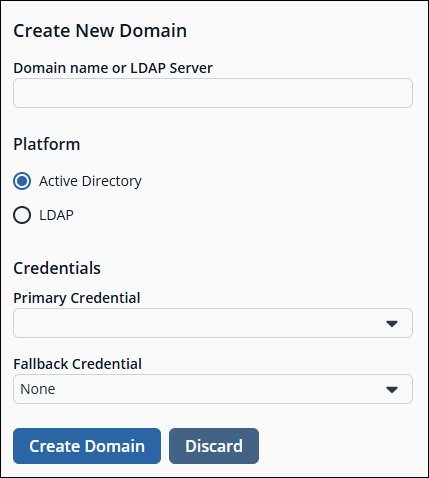Click the Discard button
The height and width of the screenshot is (478, 429).
point(214,446)
